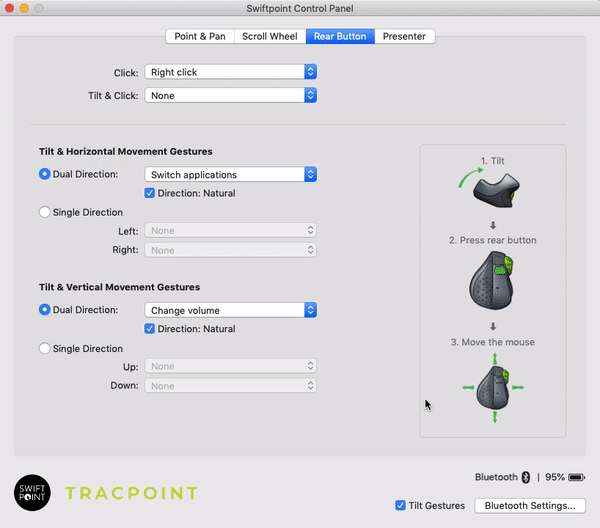Select vertical Single Direction radio button
Viewport: 600px width, 528px height.
45,348
